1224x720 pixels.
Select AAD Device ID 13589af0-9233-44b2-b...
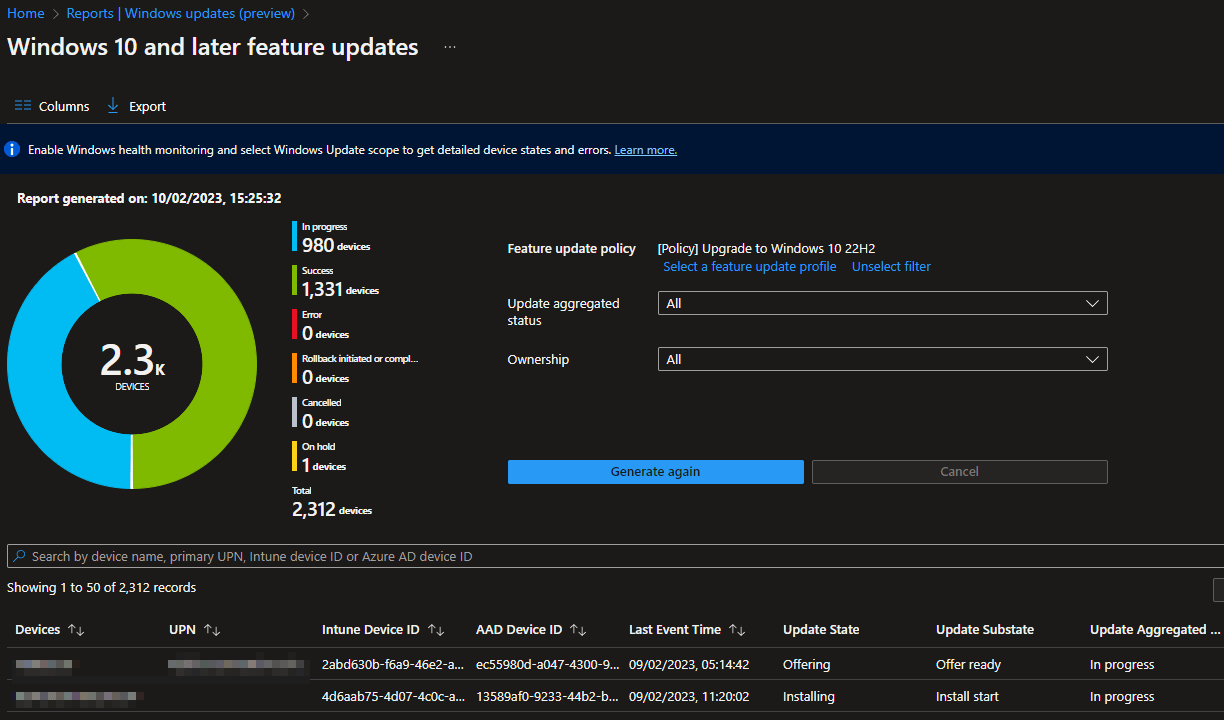coord(547,697)
